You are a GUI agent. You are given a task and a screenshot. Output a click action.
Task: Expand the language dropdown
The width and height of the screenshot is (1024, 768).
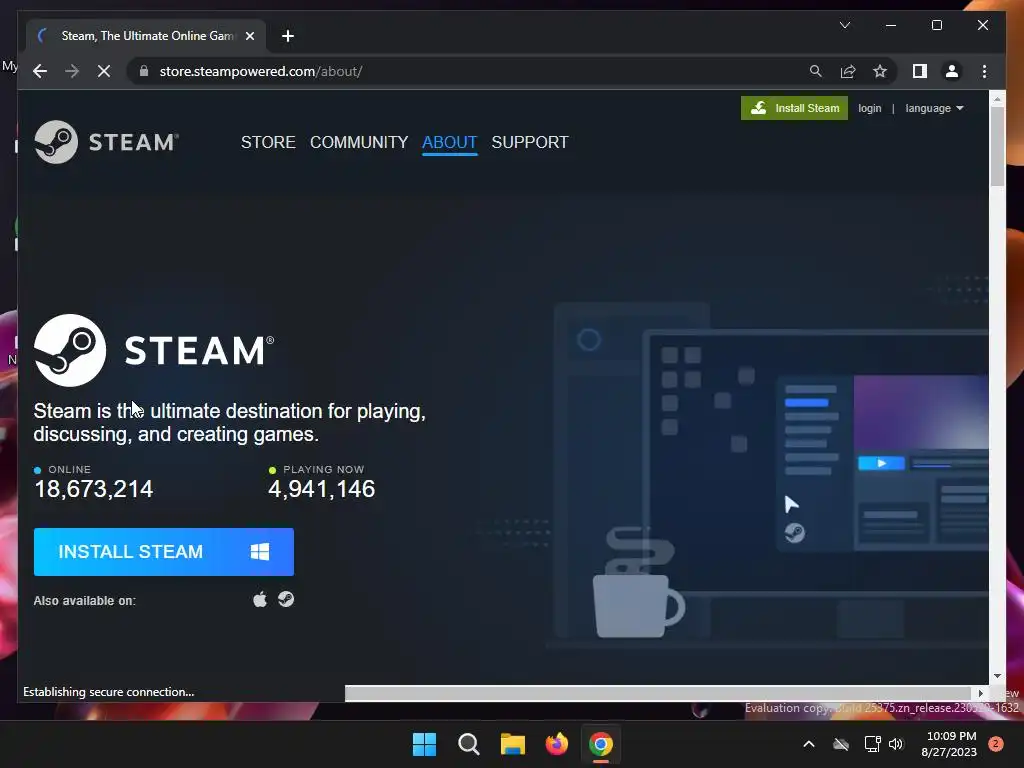click(934, 108)
